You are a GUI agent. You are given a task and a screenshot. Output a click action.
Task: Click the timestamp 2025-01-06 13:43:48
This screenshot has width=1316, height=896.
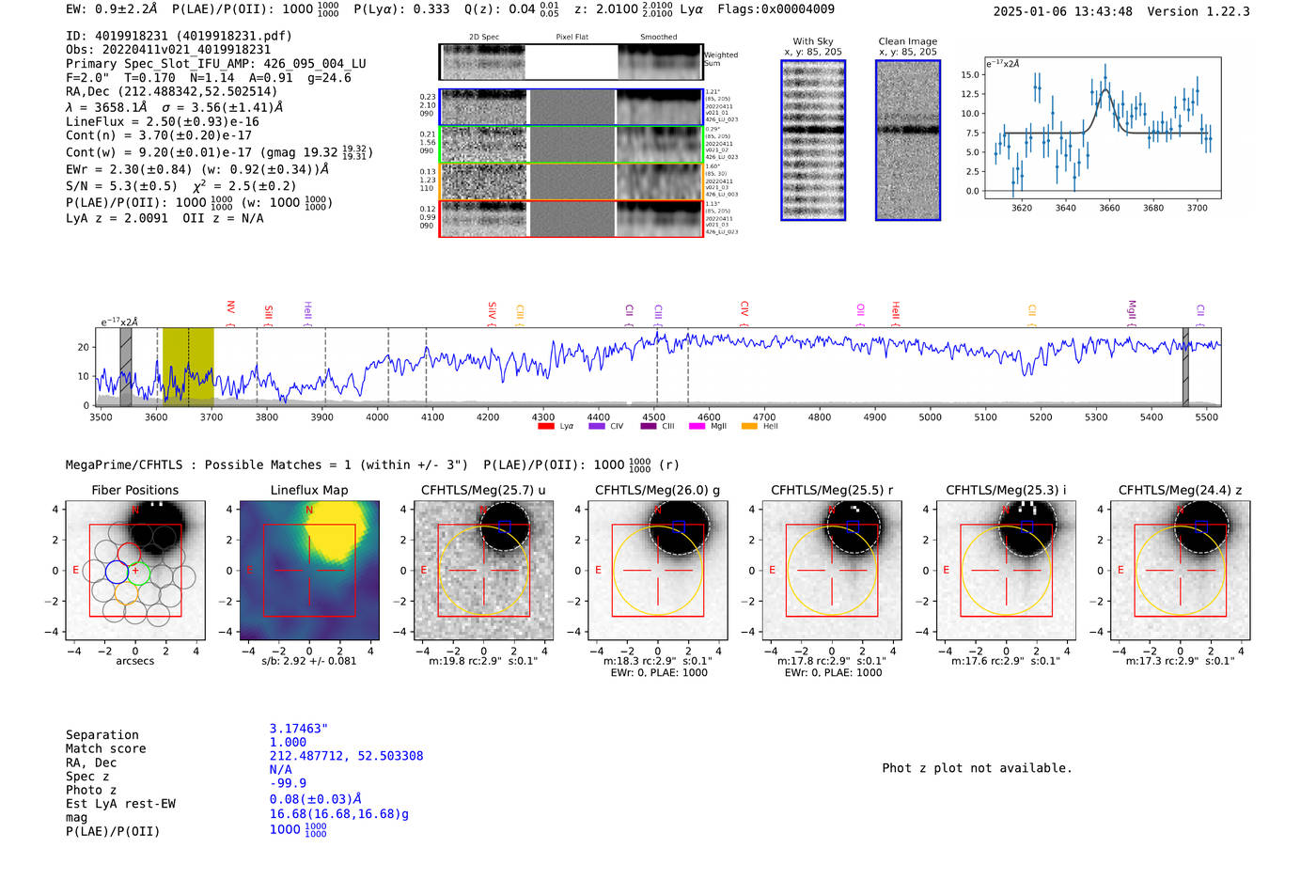1063,11
